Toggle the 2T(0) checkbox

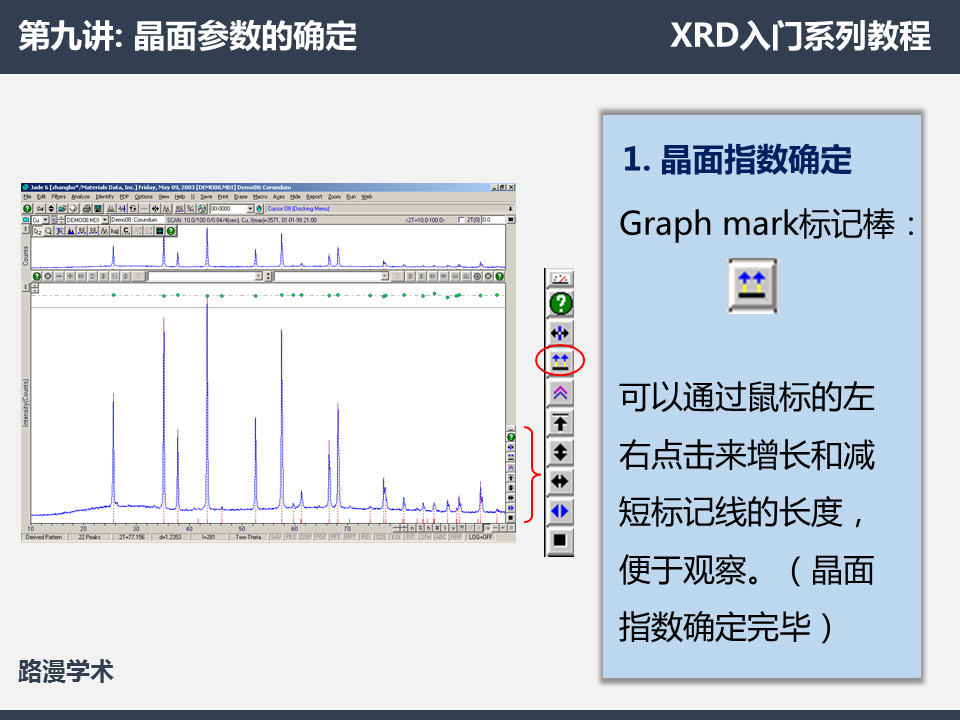(x=461, y=220)
